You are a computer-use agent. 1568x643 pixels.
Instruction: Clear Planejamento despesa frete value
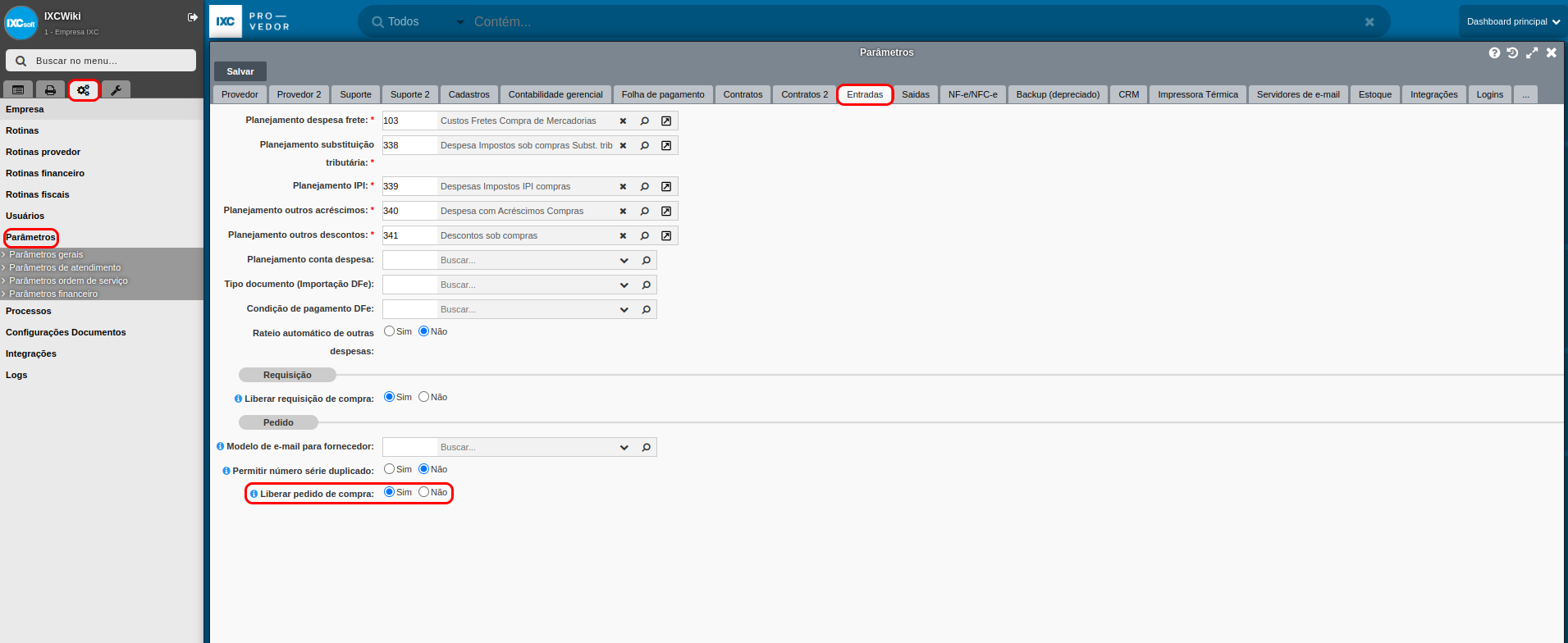(x=623, y=121)
